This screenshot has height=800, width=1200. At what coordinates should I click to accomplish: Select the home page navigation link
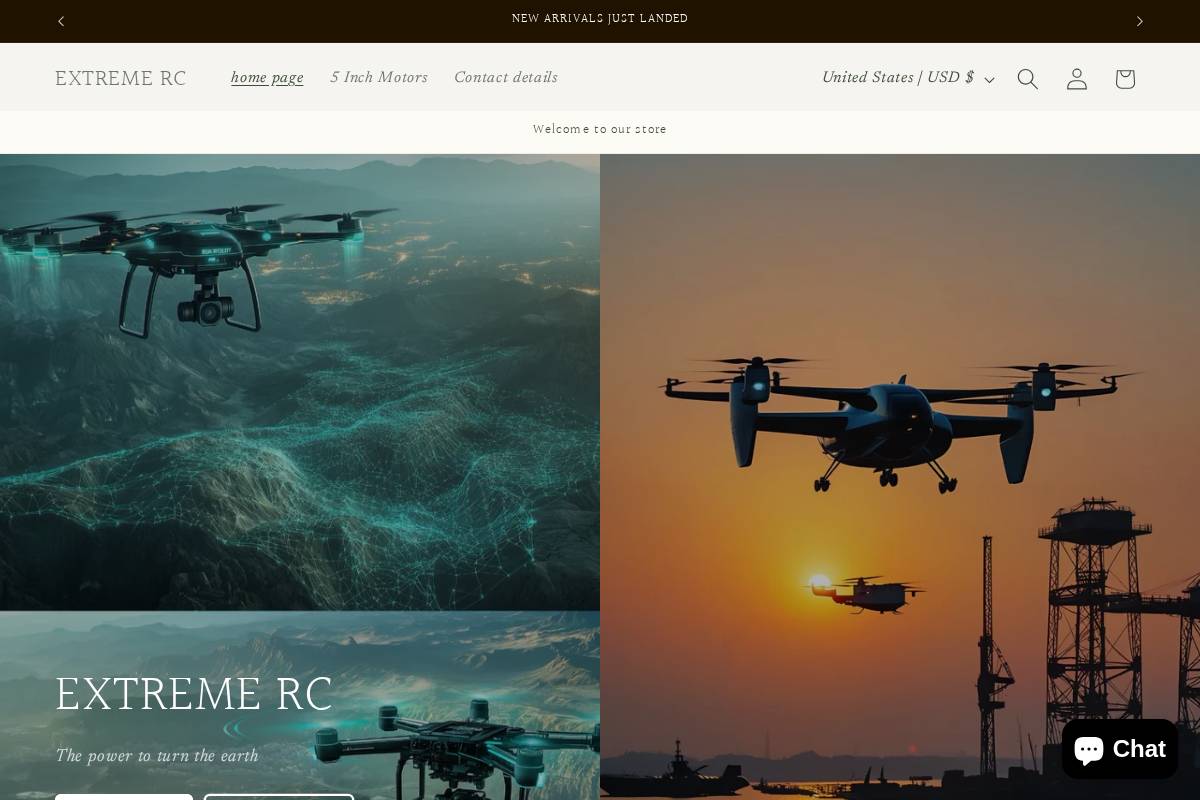pyautogui.click(x=267, y=77)
